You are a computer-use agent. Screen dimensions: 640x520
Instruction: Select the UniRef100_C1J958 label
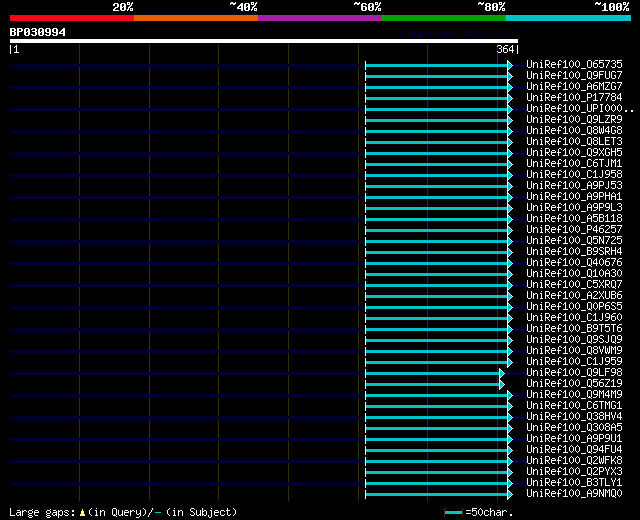tap(574, 174)
